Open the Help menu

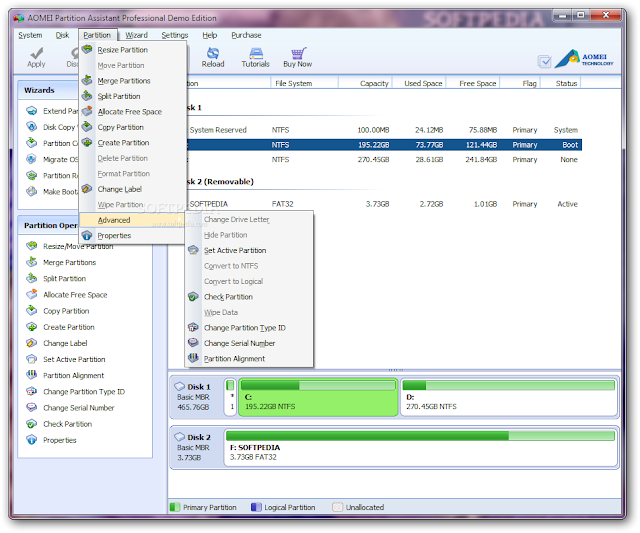210,35
